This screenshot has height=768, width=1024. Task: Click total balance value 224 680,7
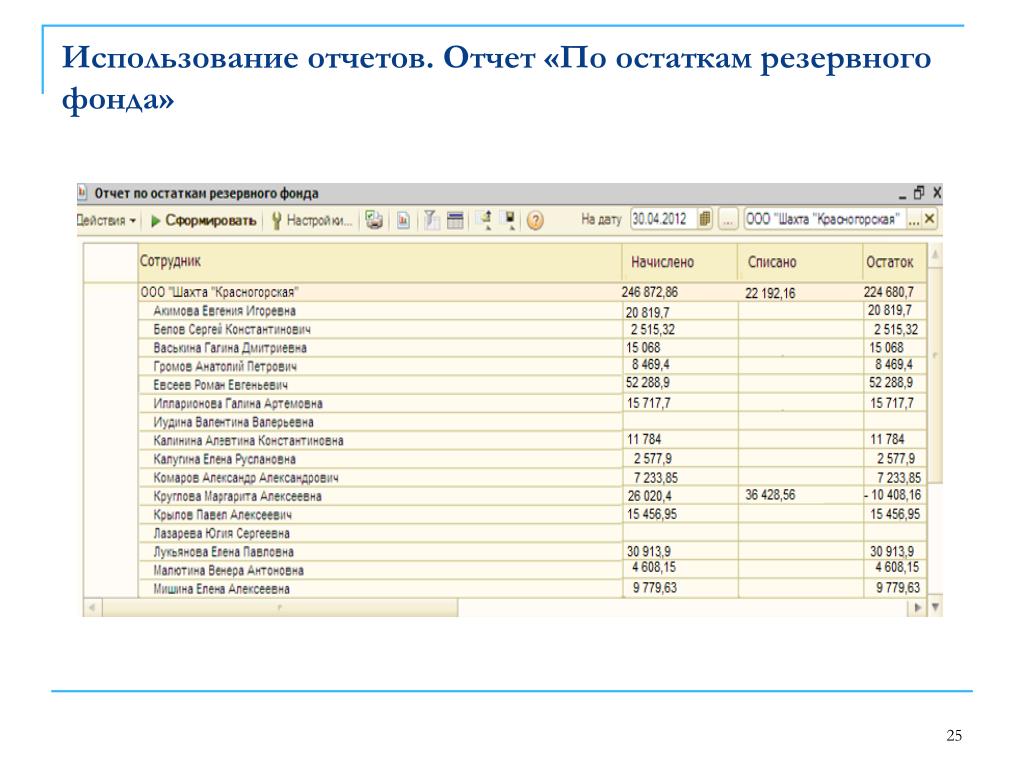[x=889, y=292]
